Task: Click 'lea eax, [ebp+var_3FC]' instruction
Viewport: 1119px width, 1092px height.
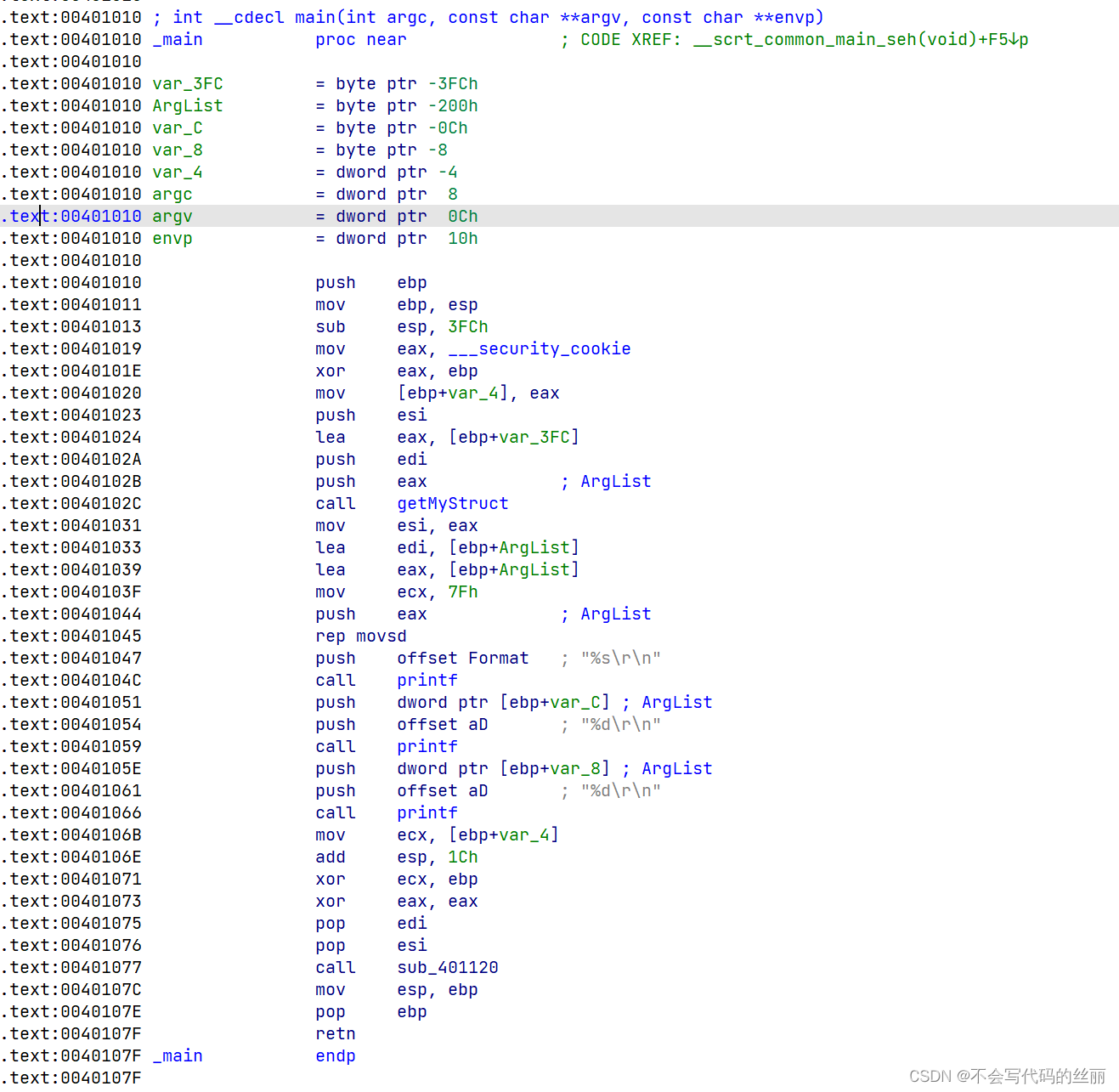Action: (x=447, y=438)
